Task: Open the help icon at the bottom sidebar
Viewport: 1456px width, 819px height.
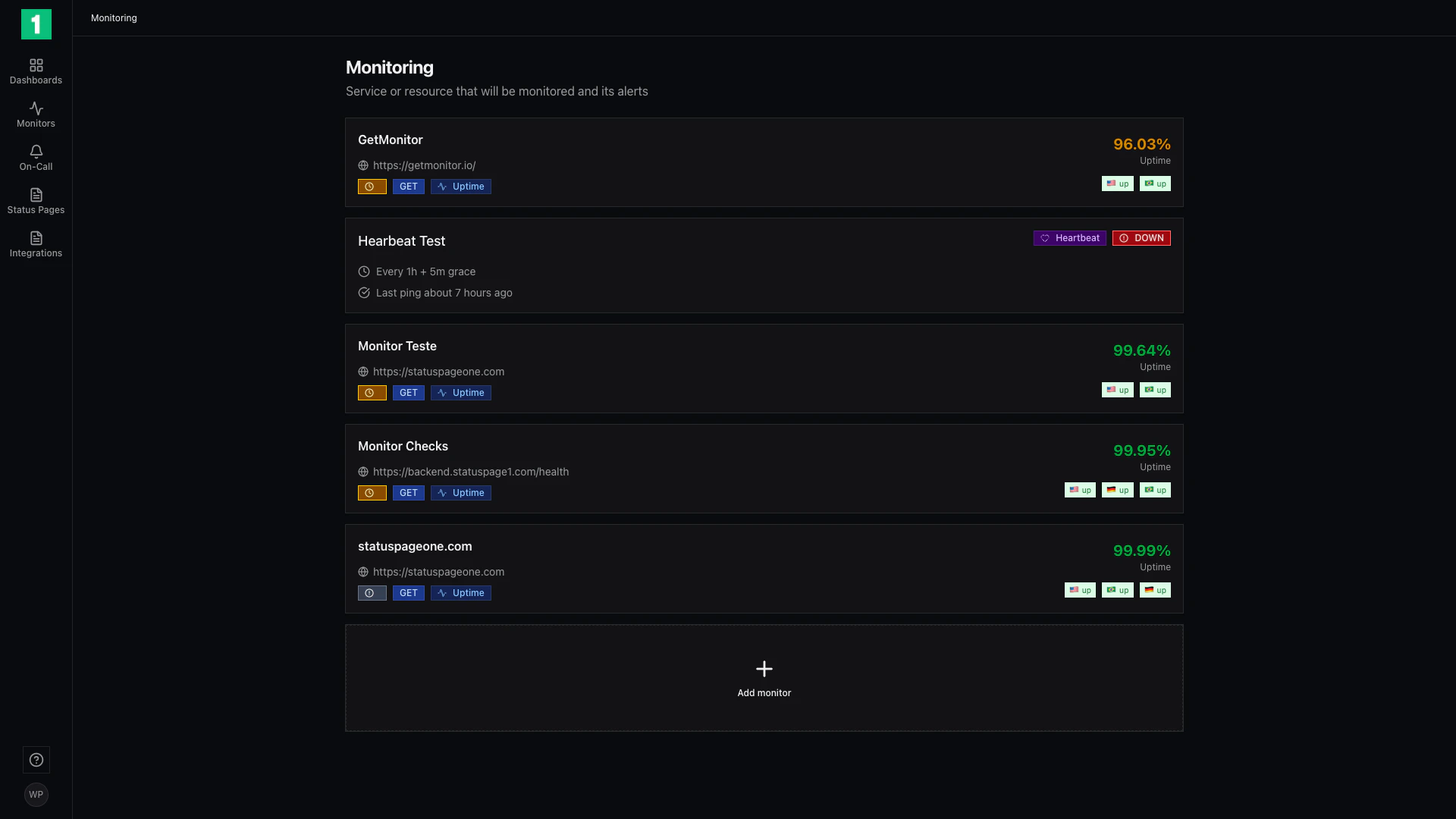Action: click(x=36, y=759)
